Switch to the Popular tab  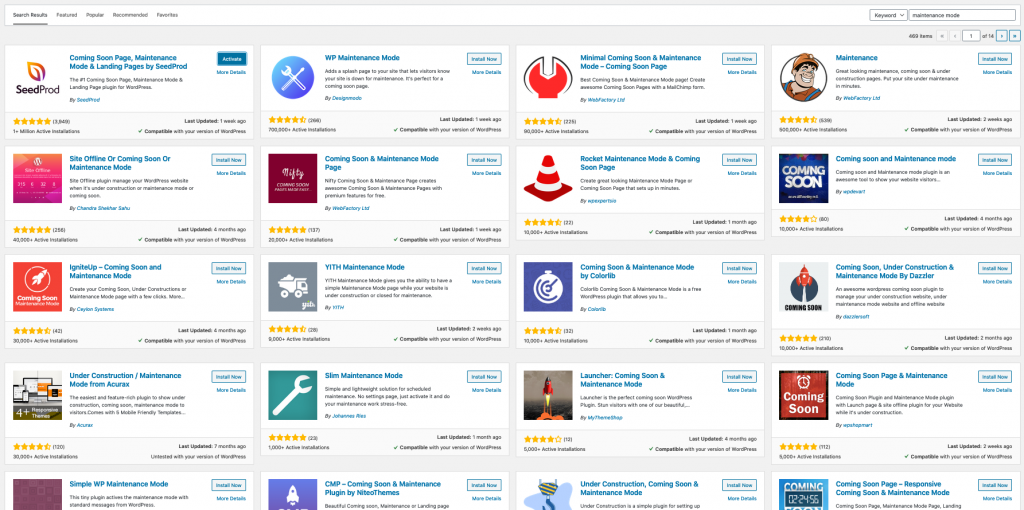click(x=95, y=14)
